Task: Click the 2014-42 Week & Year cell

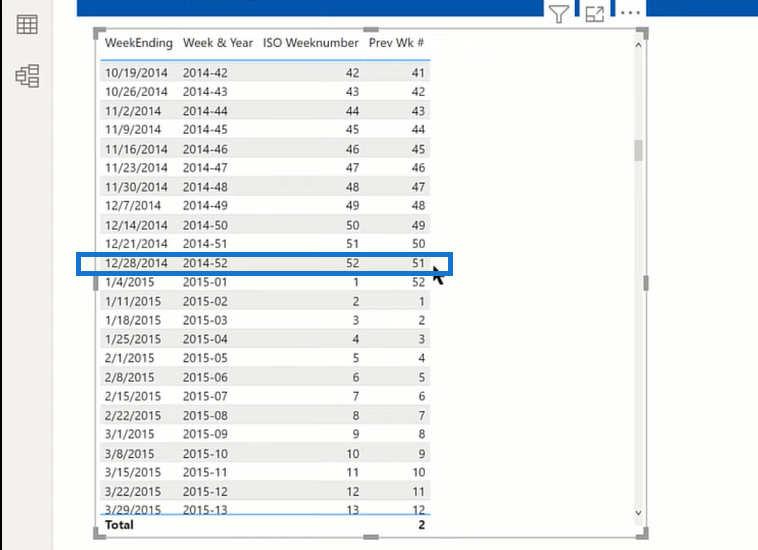Action: 205,72
